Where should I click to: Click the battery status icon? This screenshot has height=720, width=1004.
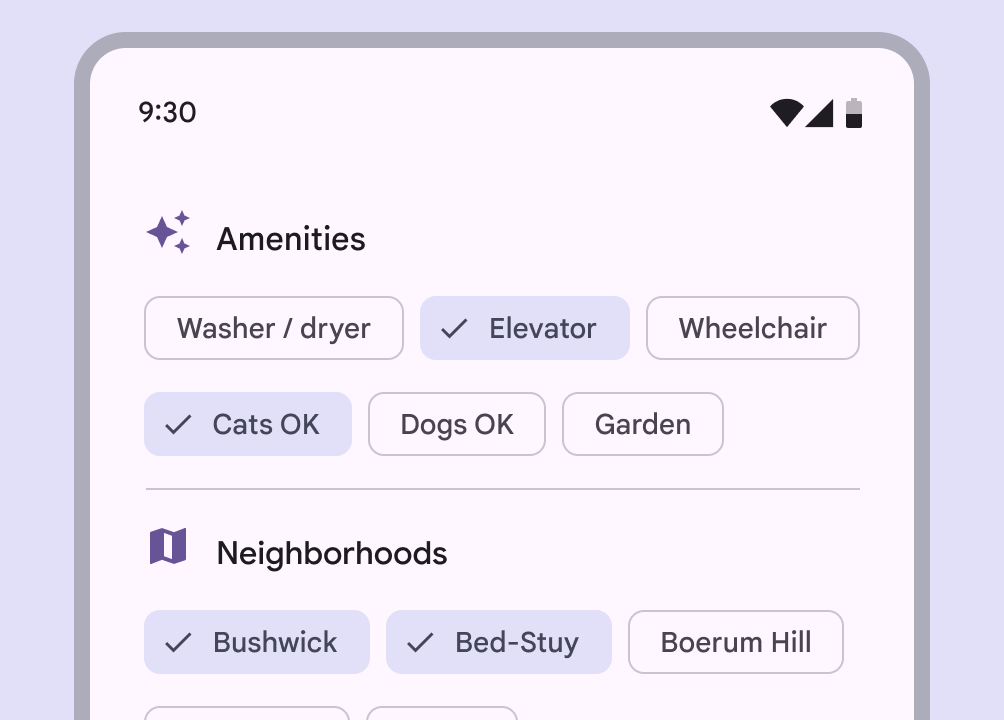pos(853,113)
